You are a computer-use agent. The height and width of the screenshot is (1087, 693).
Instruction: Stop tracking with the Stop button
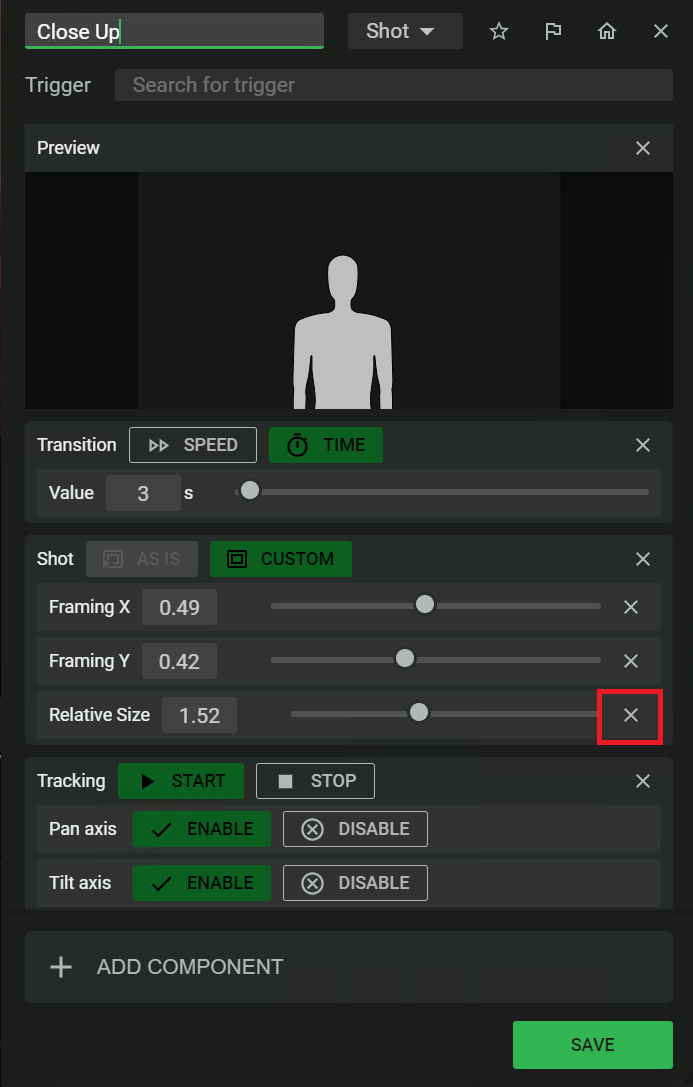coord(315,781)
